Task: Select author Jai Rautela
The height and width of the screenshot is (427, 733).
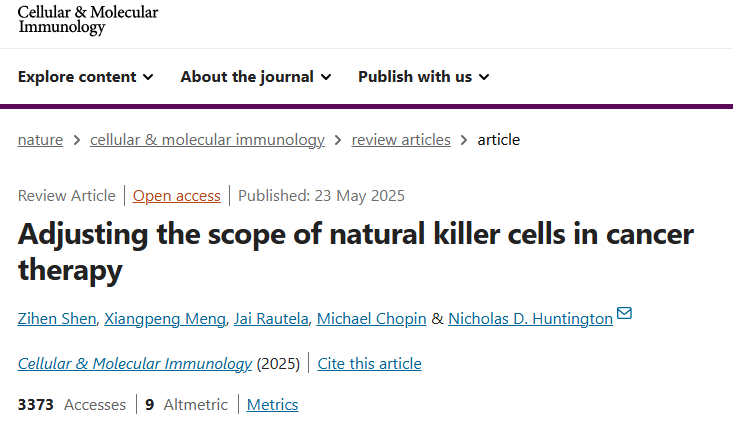Action: pyautogui.click(x=269, y=319)
